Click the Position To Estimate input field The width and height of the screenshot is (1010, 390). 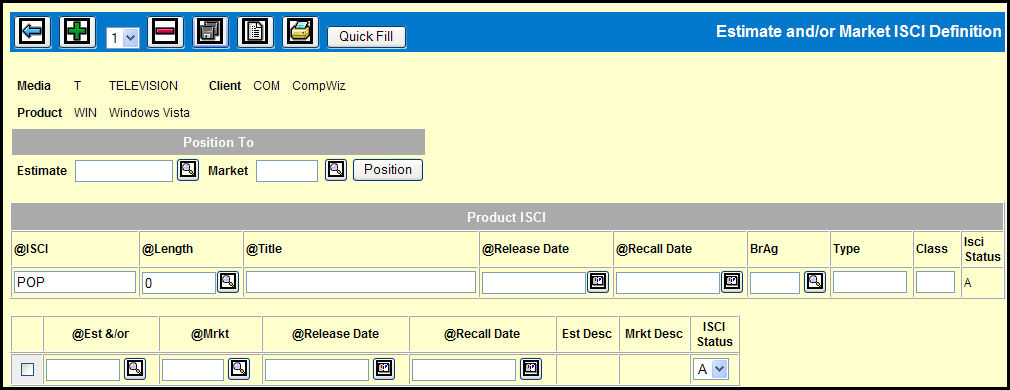pyautogui.click(x=124, y=171)
